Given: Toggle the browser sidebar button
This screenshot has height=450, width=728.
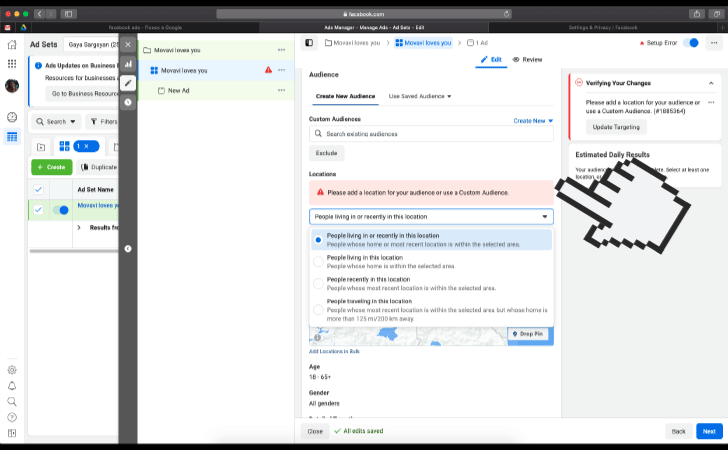Looking at the screenshot, I should pyautogui.click(x=68, y=14).
